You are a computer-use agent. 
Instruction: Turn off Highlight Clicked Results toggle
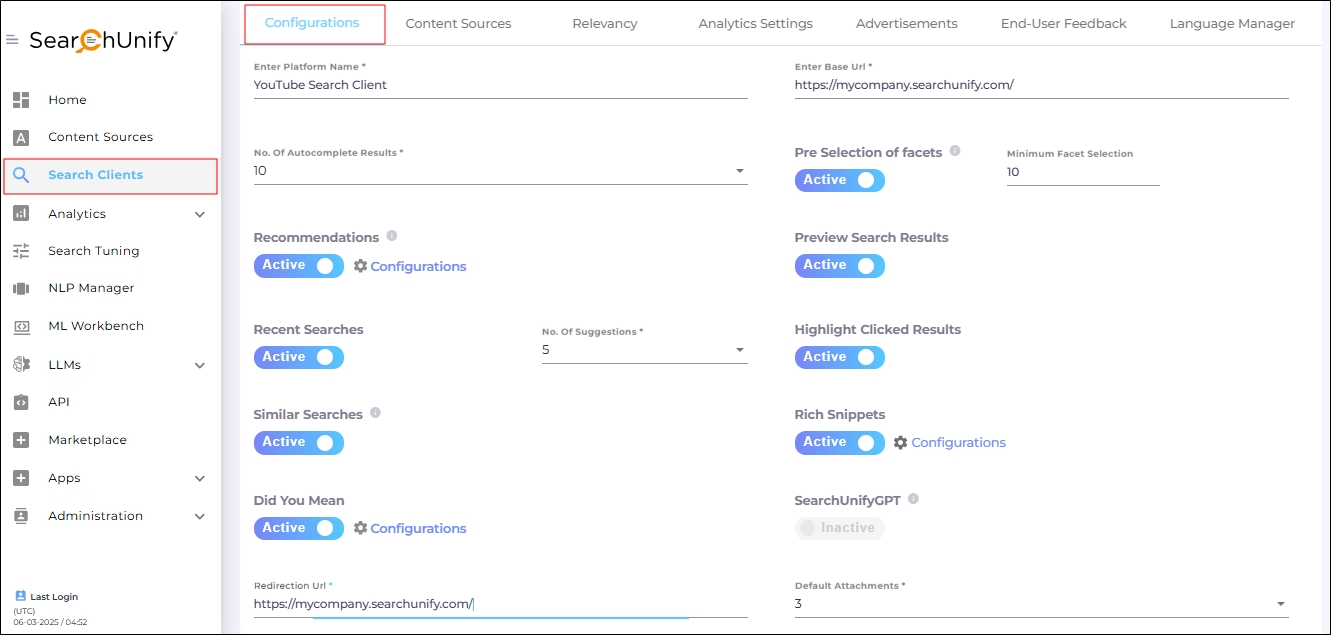[839, 357]
